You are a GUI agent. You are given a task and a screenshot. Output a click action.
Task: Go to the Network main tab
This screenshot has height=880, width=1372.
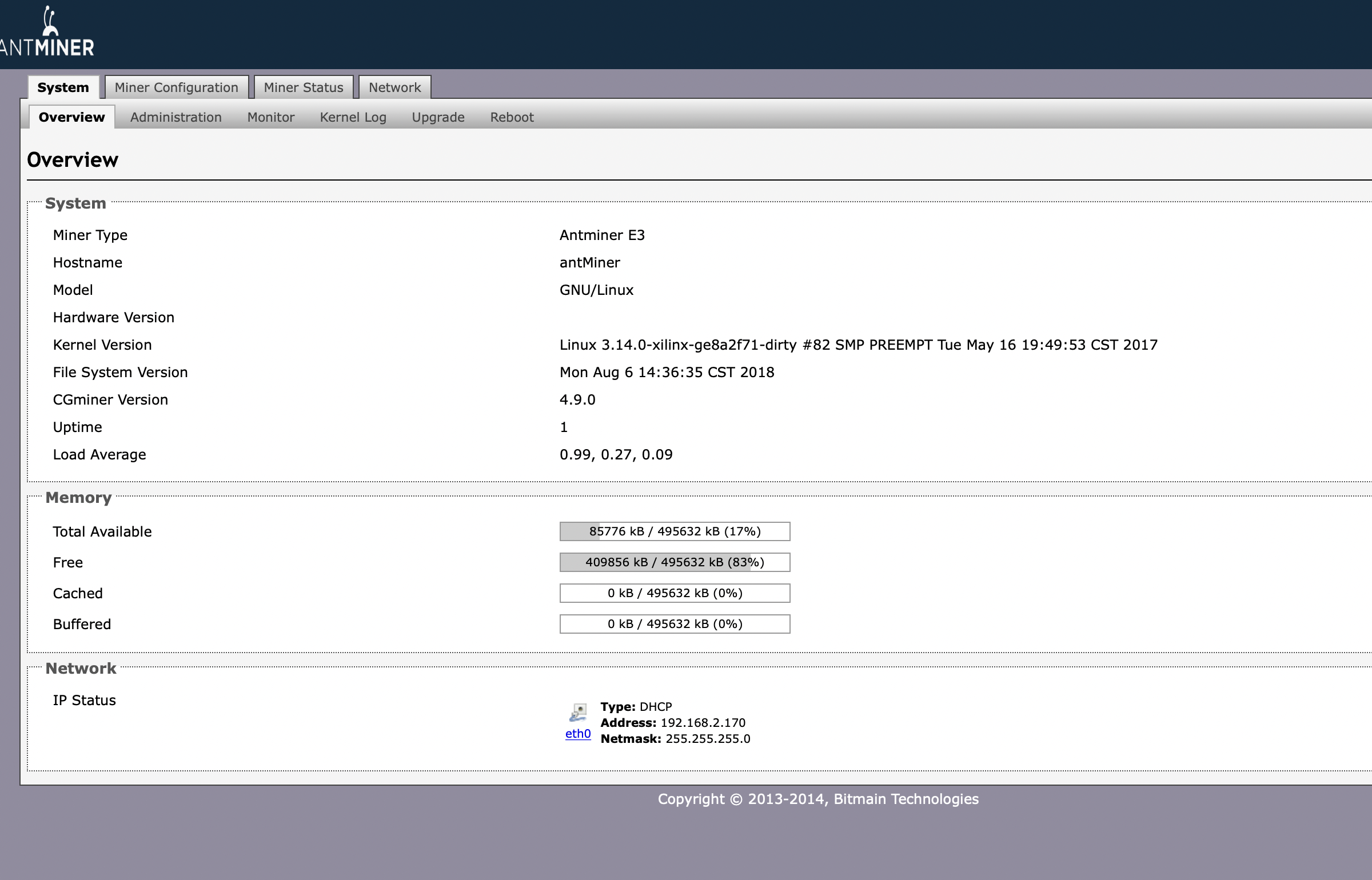(x=395, y=87)
